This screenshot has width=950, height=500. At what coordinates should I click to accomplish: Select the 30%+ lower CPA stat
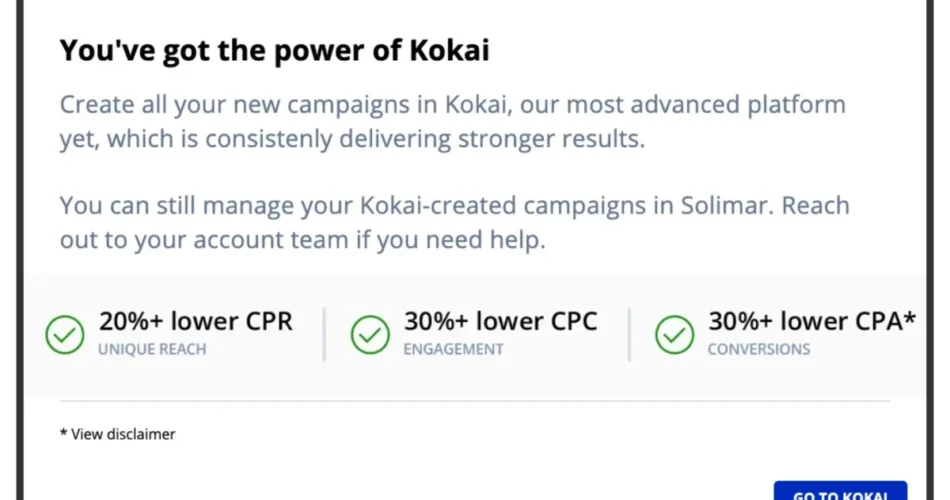tap(812, 321)
